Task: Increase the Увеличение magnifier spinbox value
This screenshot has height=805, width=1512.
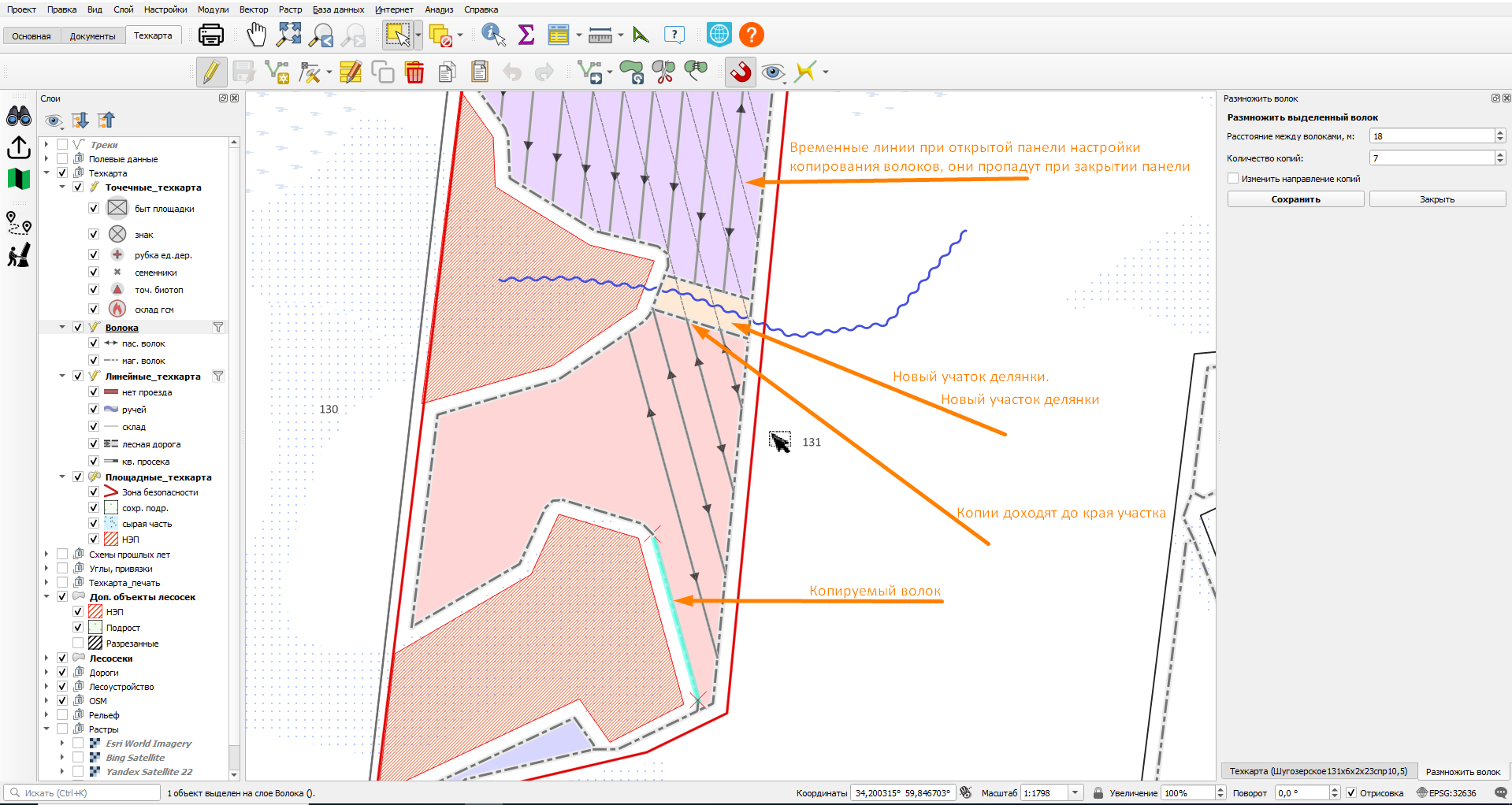Action: click(1220, 790)
